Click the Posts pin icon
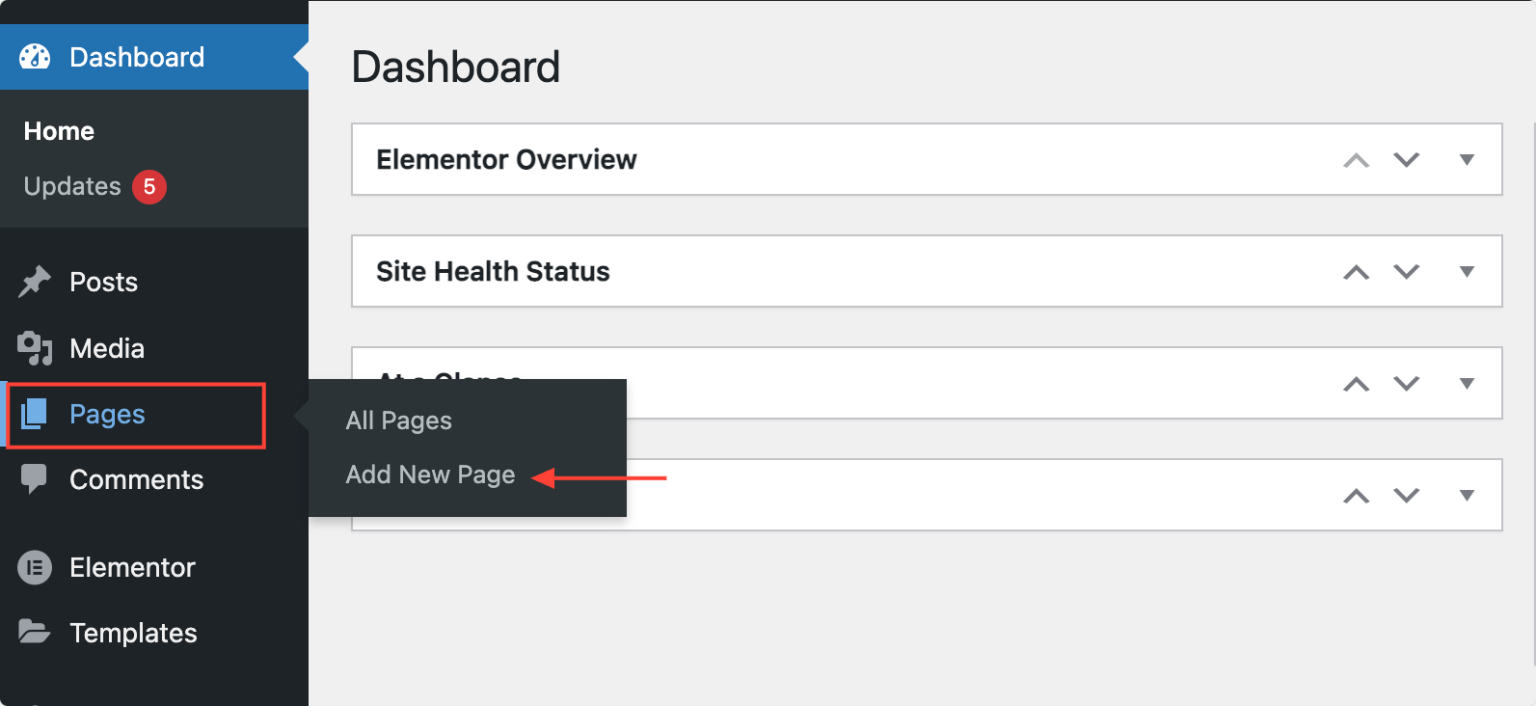The width and height of the screenshot is (1536, 706). pyautogui.click(x=33, y=281)
